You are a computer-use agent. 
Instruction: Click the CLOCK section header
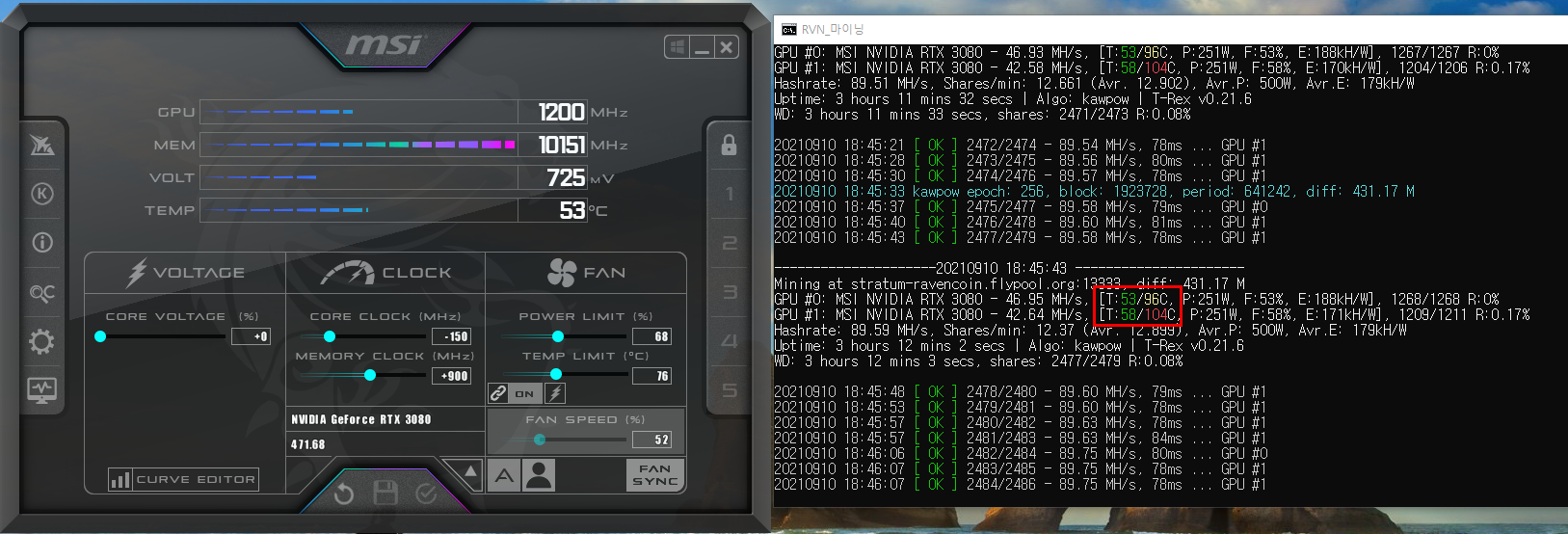386,273
